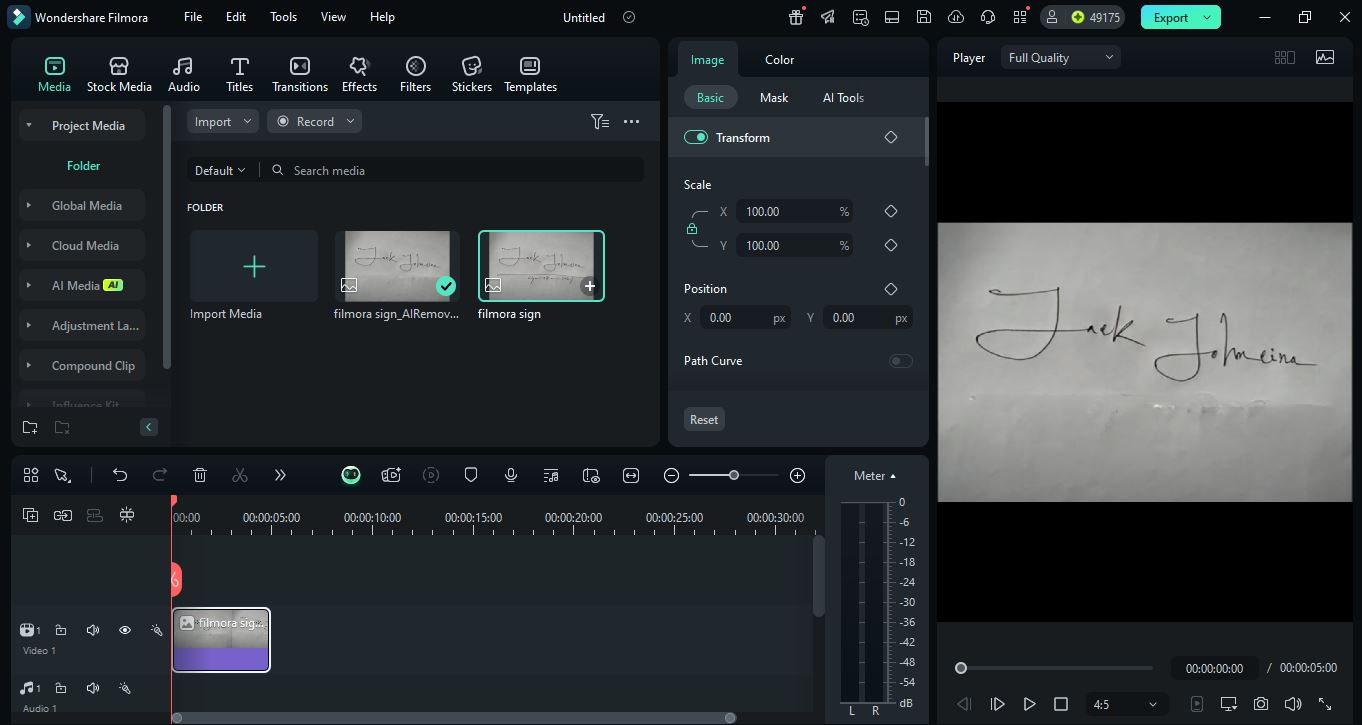Zoom in the timeline with plus icon
The image size is (1362, 725).
797,475
